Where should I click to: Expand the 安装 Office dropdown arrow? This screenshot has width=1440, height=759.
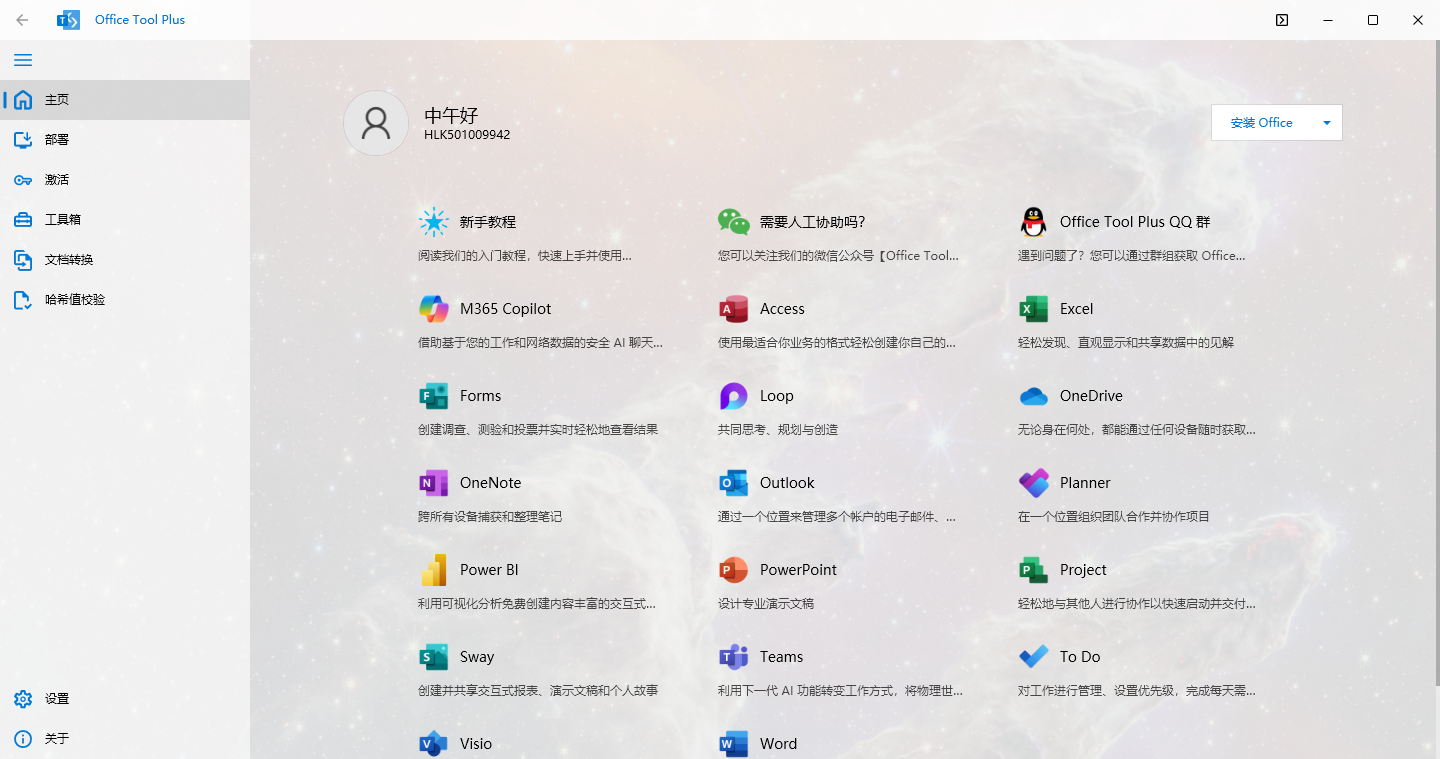pos(1327,123)
